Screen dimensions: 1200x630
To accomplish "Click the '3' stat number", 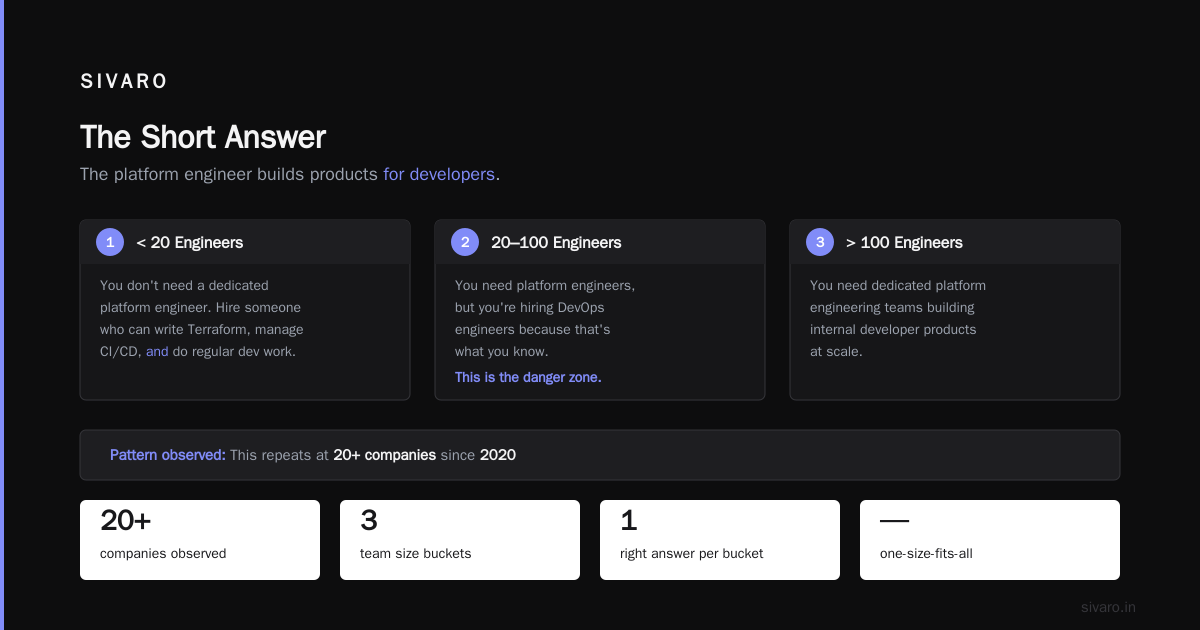I will pyautogui.click(x=369, y=521).
